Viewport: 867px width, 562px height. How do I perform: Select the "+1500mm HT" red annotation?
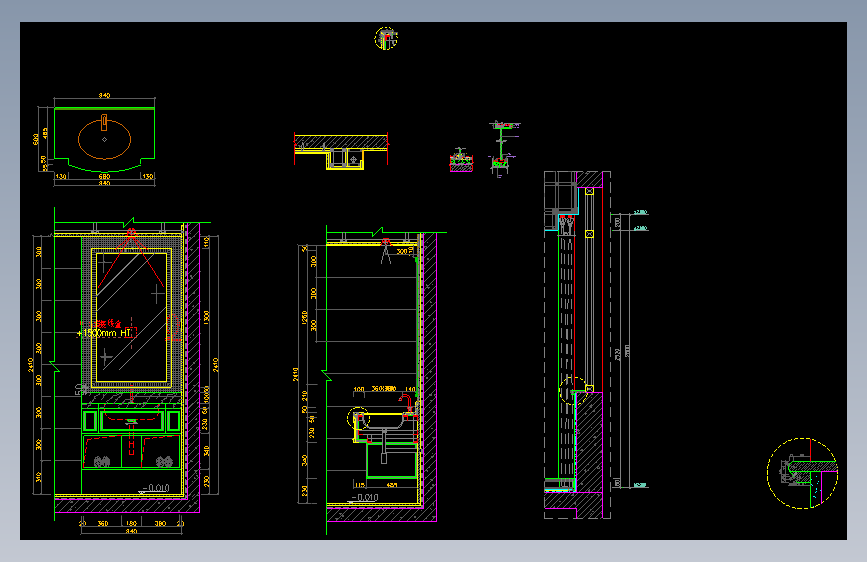(105, 333)
